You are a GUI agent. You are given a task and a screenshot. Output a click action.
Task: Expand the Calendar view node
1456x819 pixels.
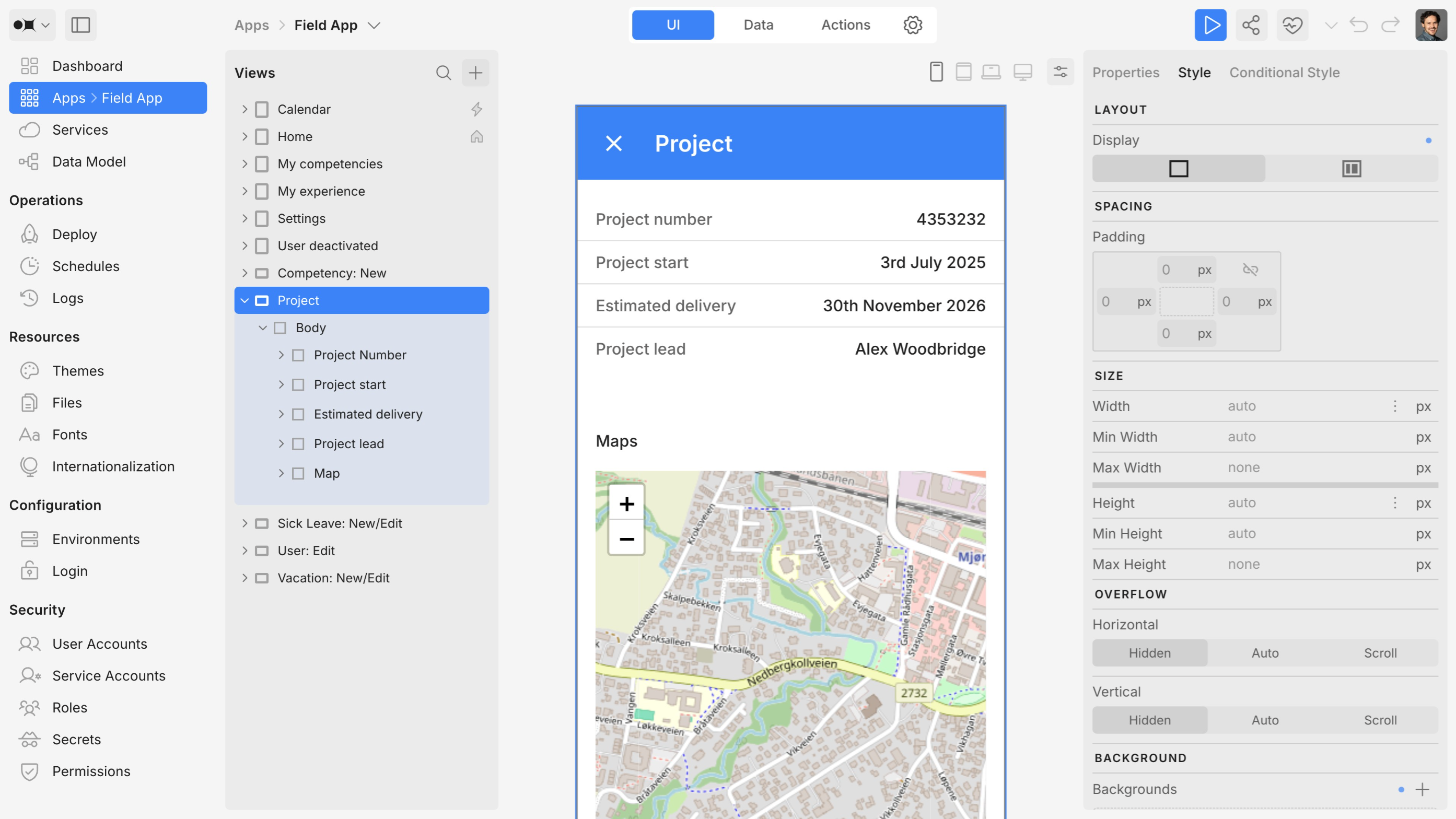(244, 109)
